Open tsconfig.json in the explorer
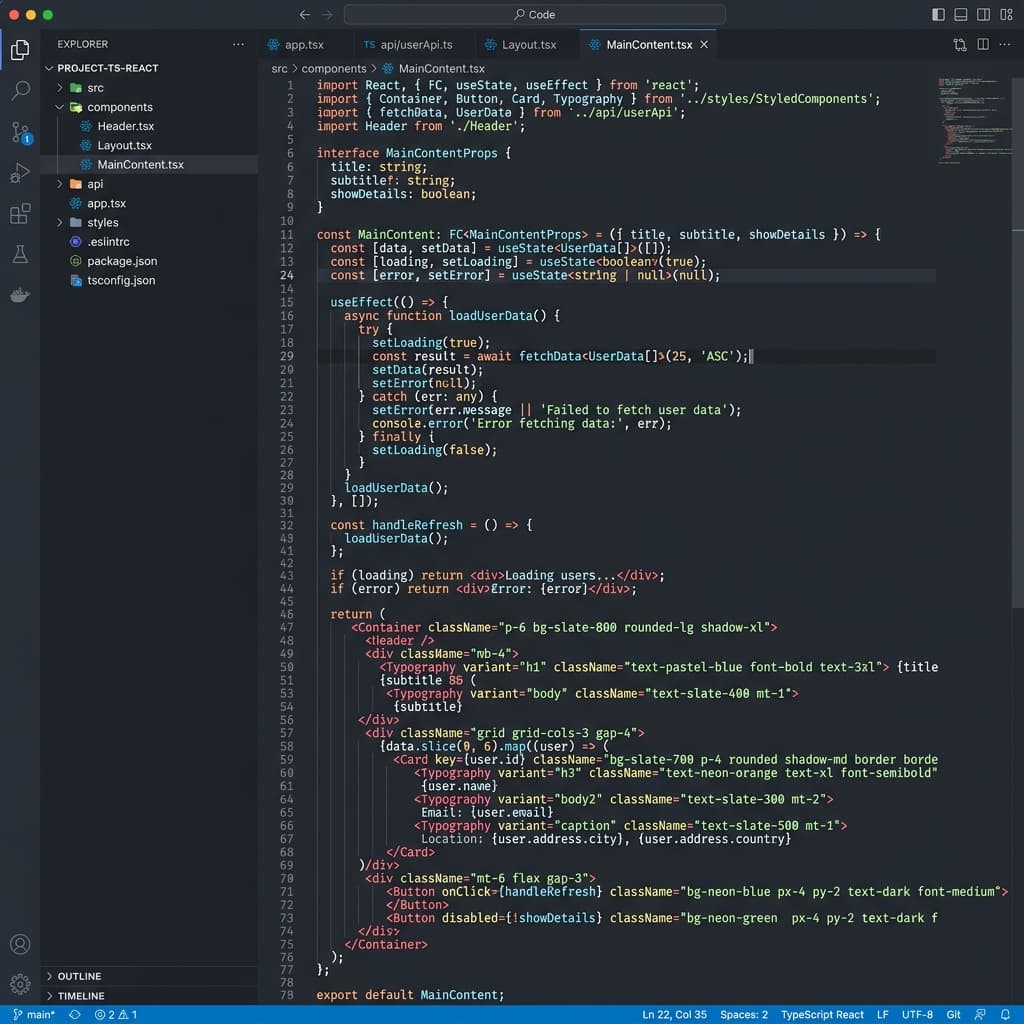Viewport: 1024px width, 1024px height. 121,280
